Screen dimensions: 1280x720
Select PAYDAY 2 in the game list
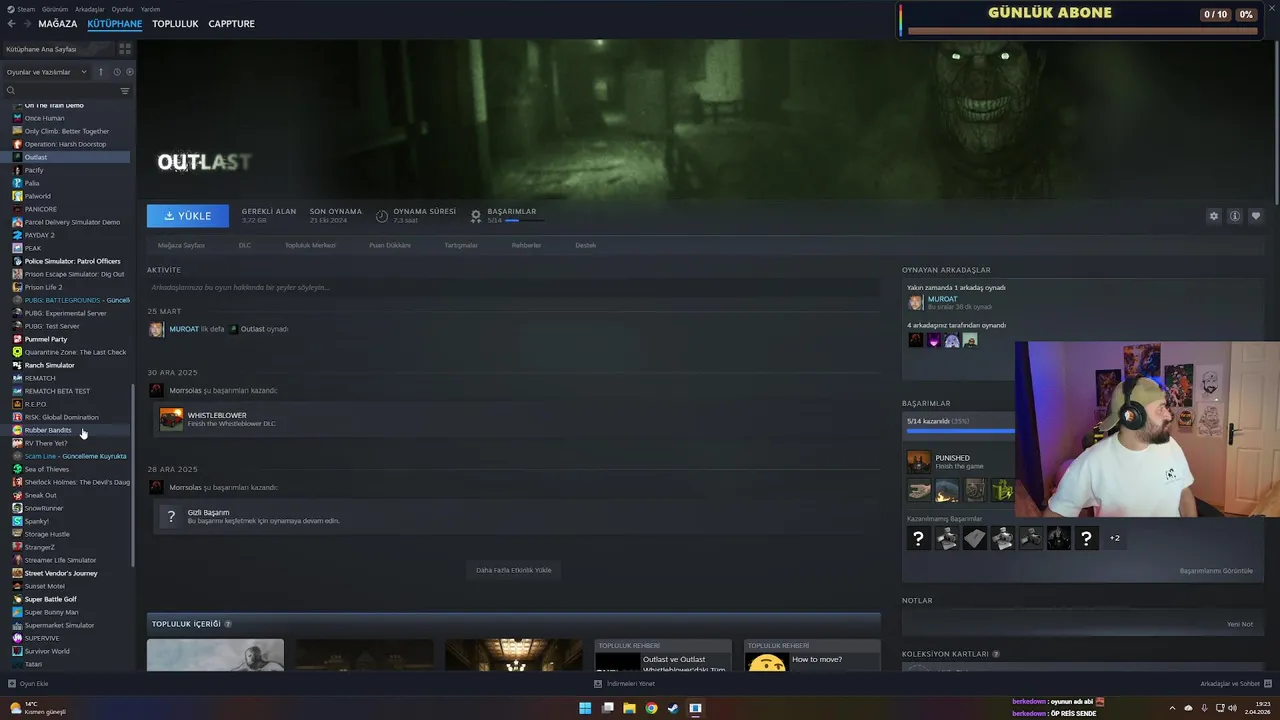click(40, 235)
